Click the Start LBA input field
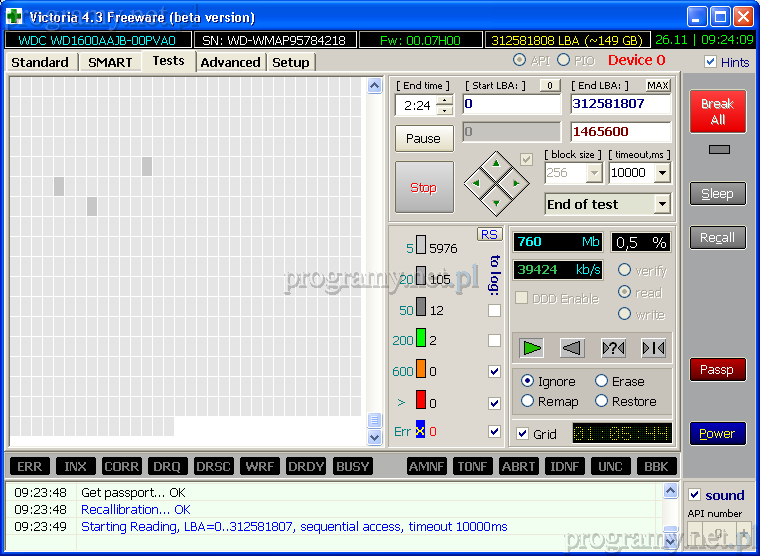Image resolution: width=760 pixels, height=556 pixels. [x=511, y=104]
